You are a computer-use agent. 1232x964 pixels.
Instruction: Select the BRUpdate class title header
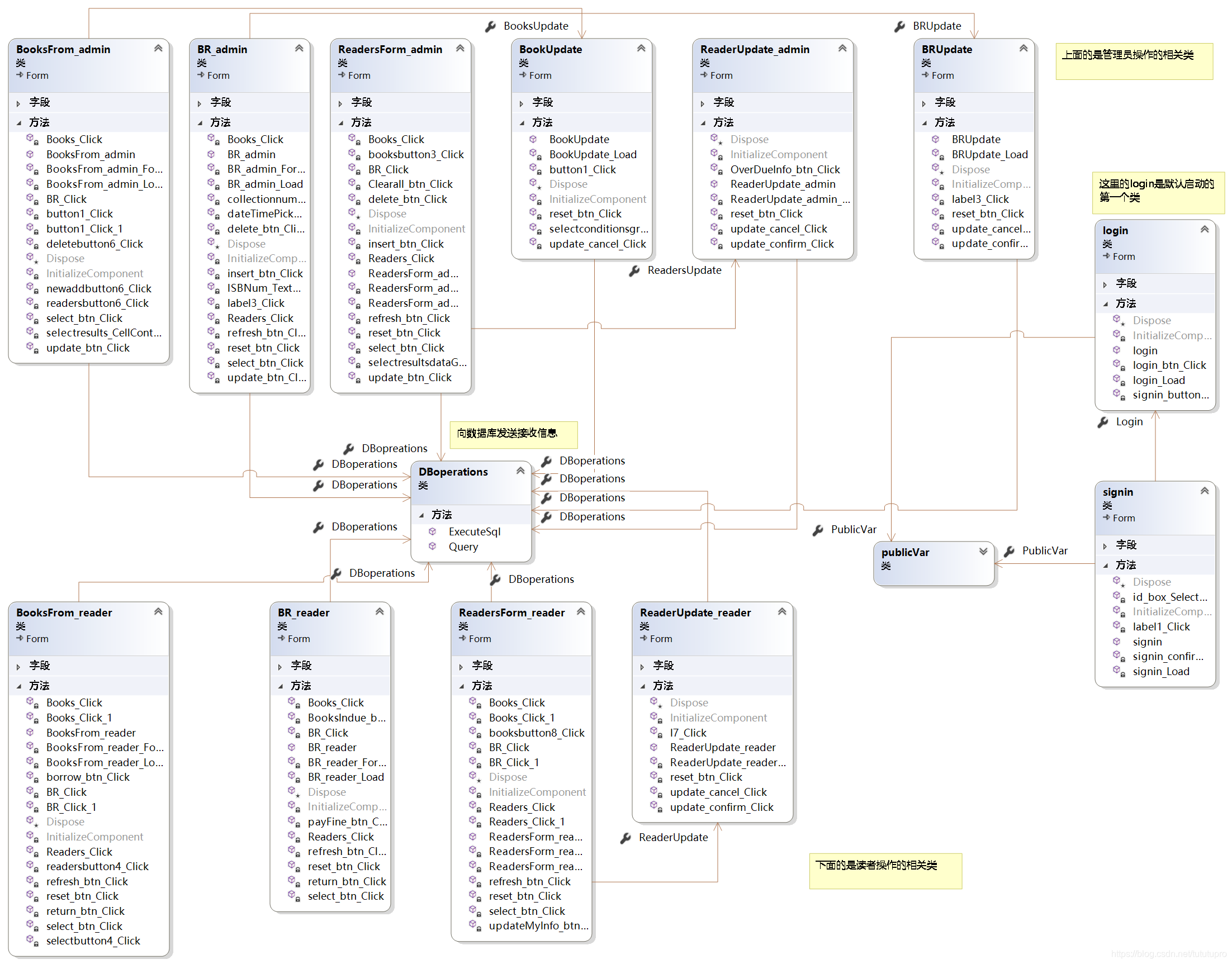click(946, 50)
